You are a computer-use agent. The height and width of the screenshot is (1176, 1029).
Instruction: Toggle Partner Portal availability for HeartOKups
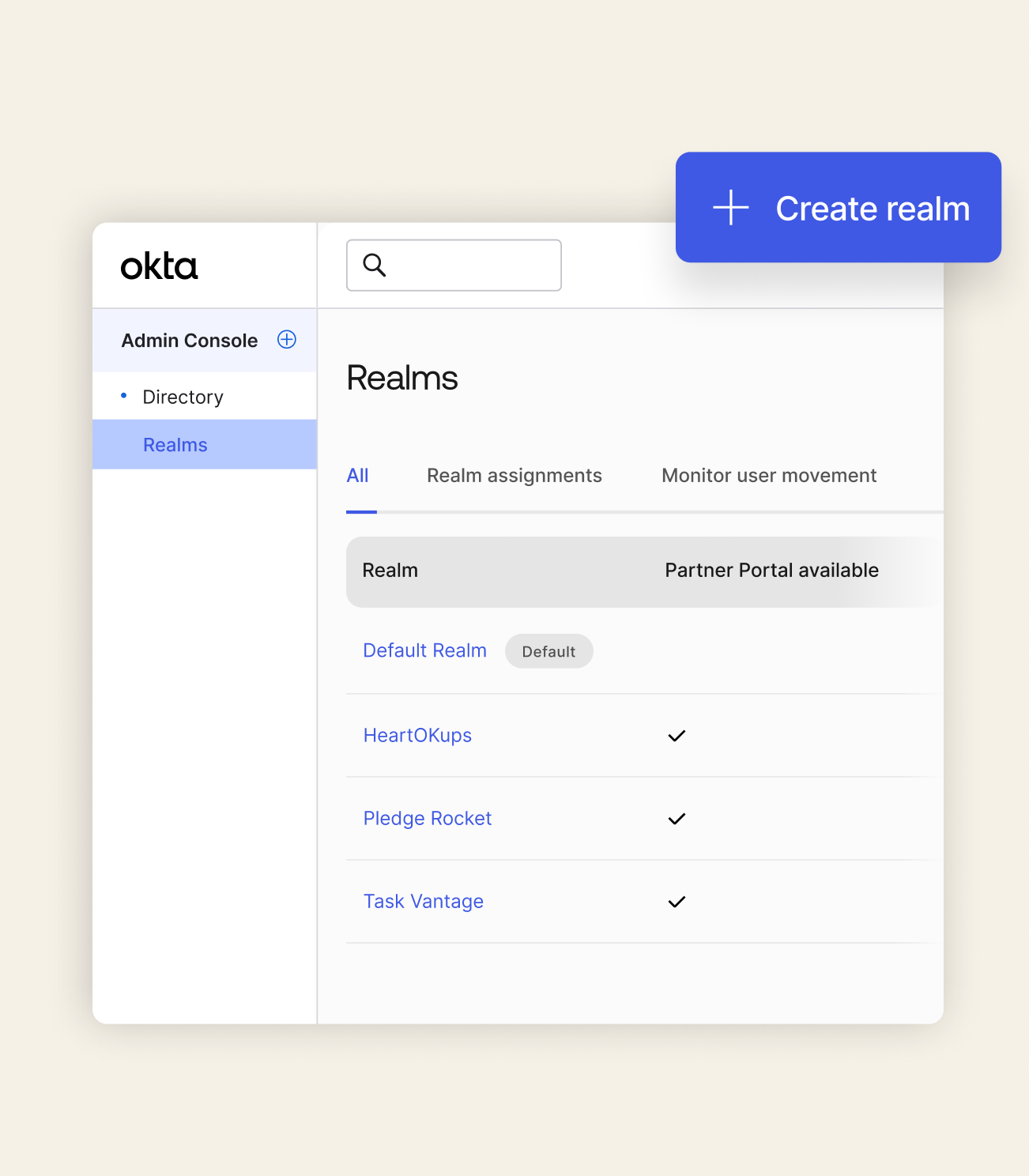pyautogui.click(x=677, y=736)
